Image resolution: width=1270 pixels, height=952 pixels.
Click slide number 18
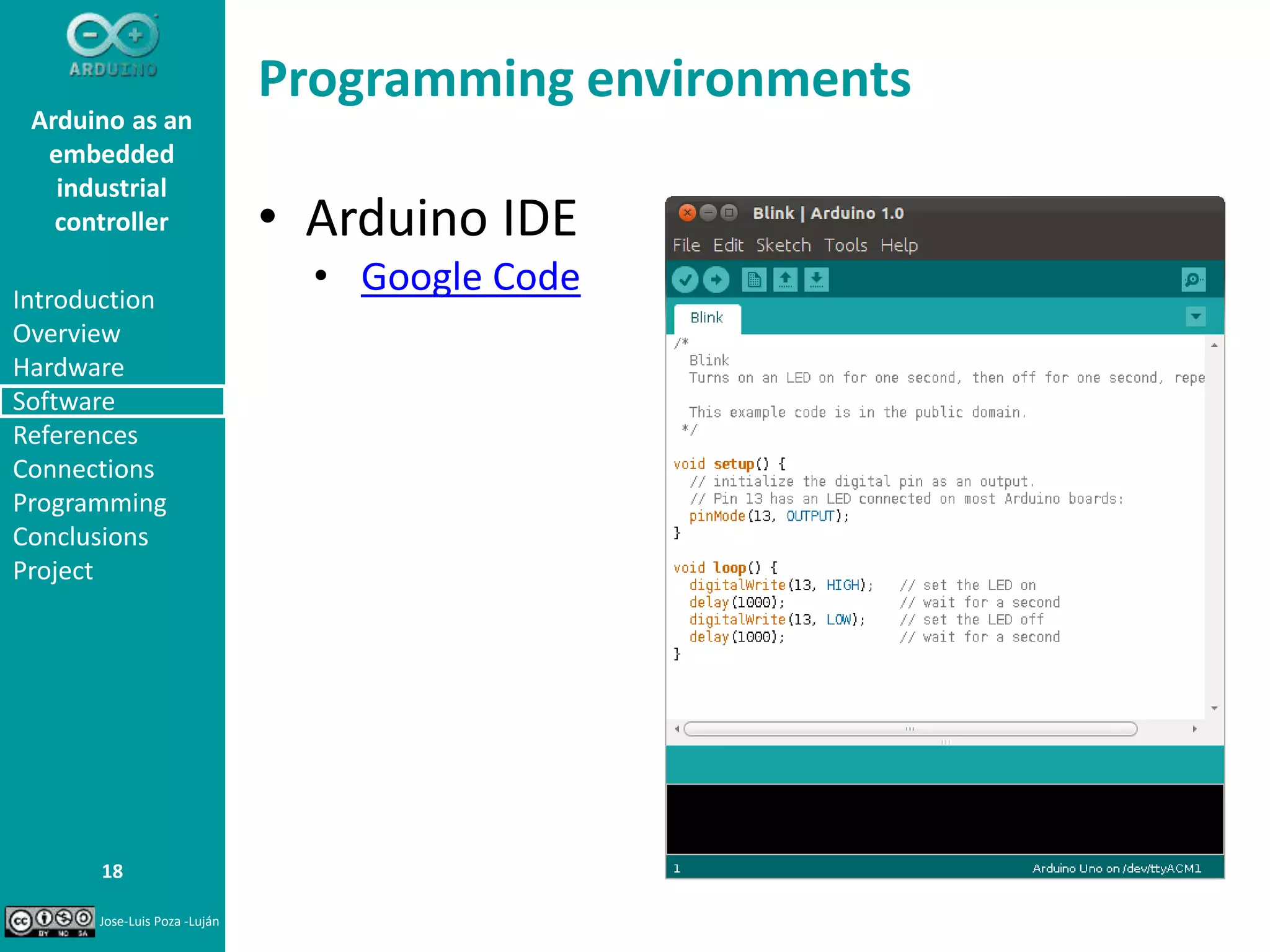112,871
